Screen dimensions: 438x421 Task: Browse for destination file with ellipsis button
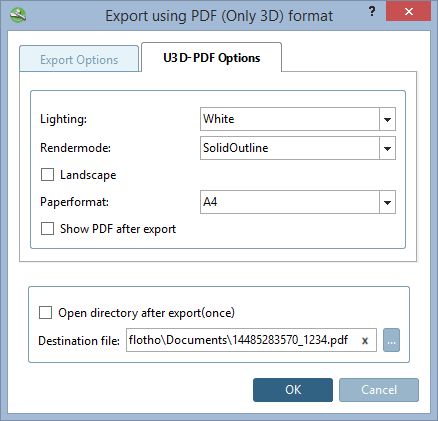(391, 340)
